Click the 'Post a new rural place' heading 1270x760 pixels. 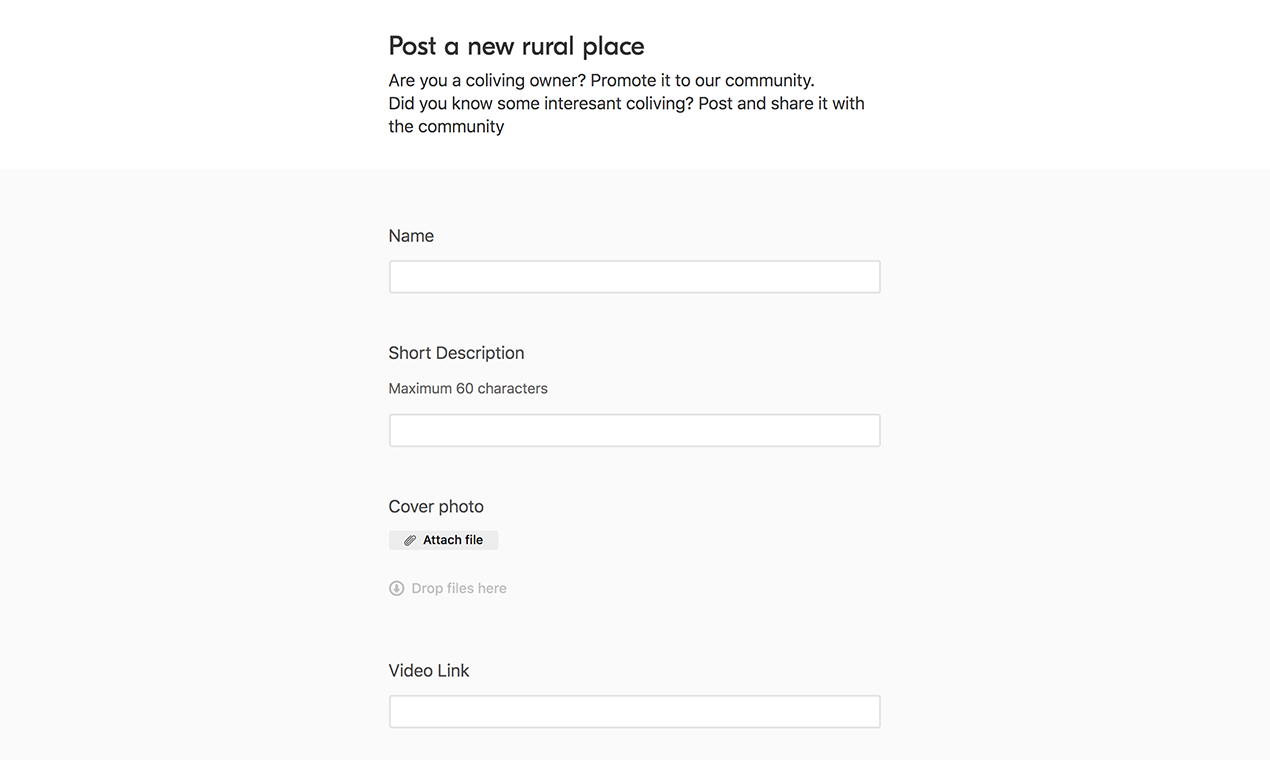coord(516,46)
